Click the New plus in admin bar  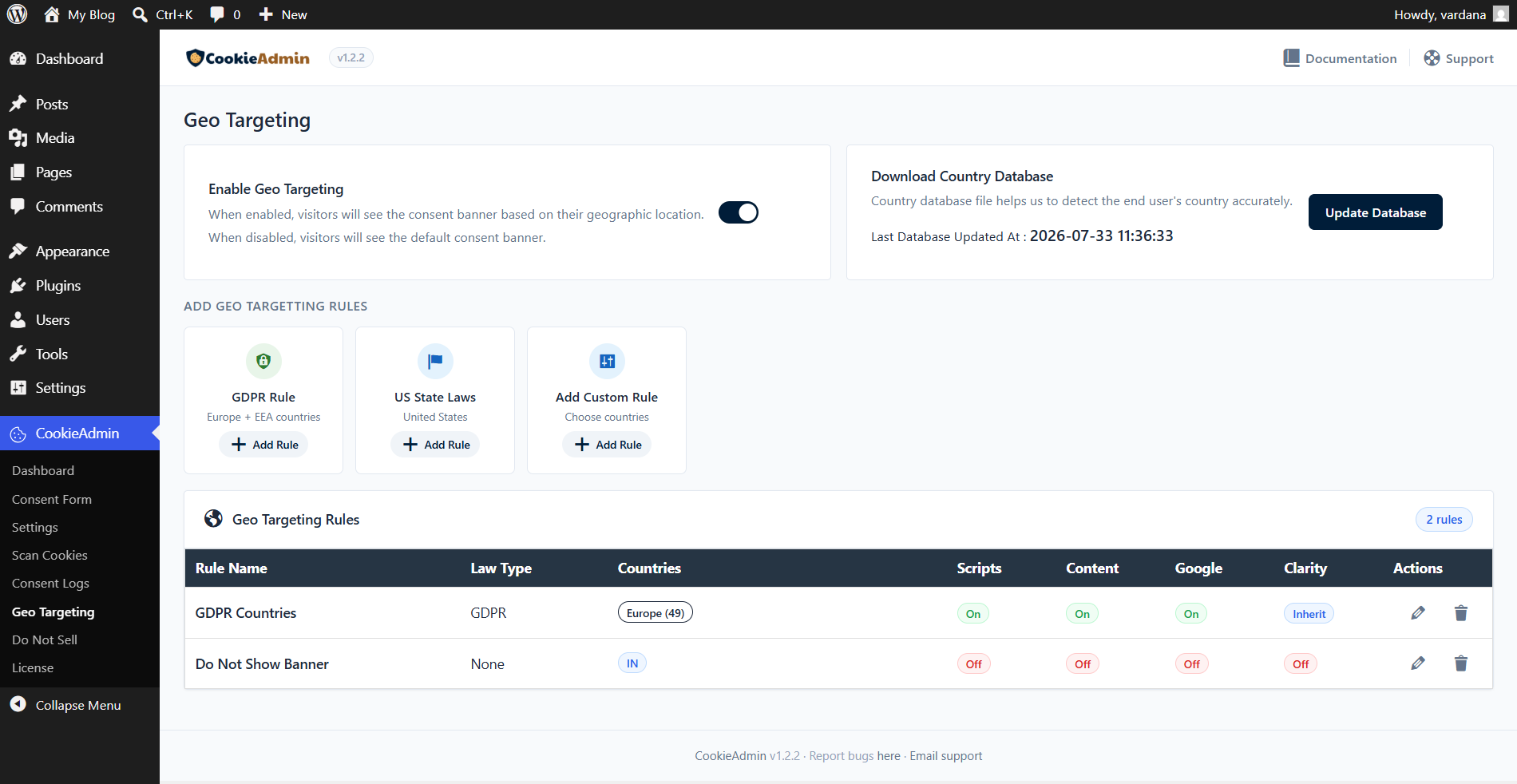click(x=266, y=14)
